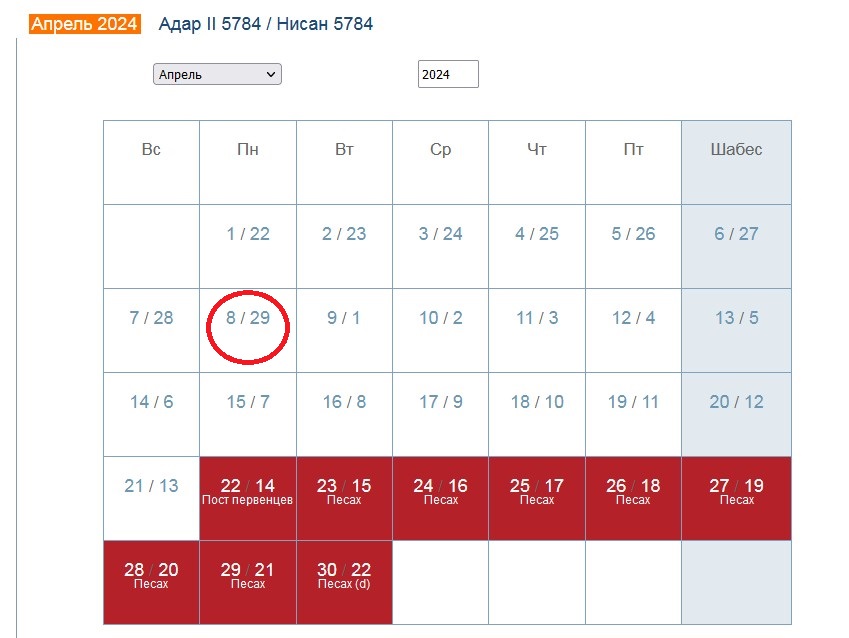Open the 22 / 14 Пост первенцев day
The height and width of the screenshot is (638, 849).
[x=248, y=491]
